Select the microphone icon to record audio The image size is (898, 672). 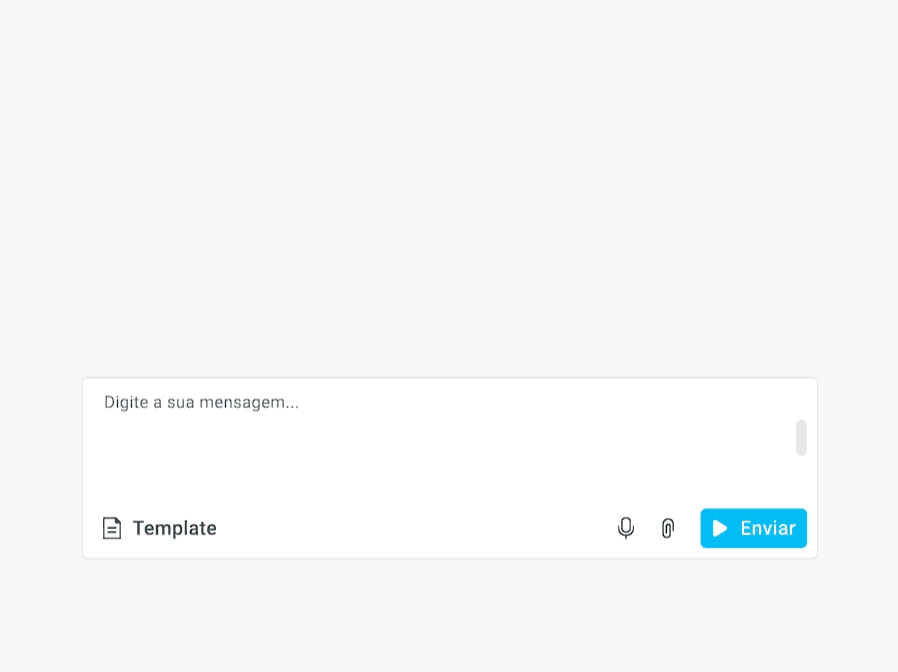626,528
